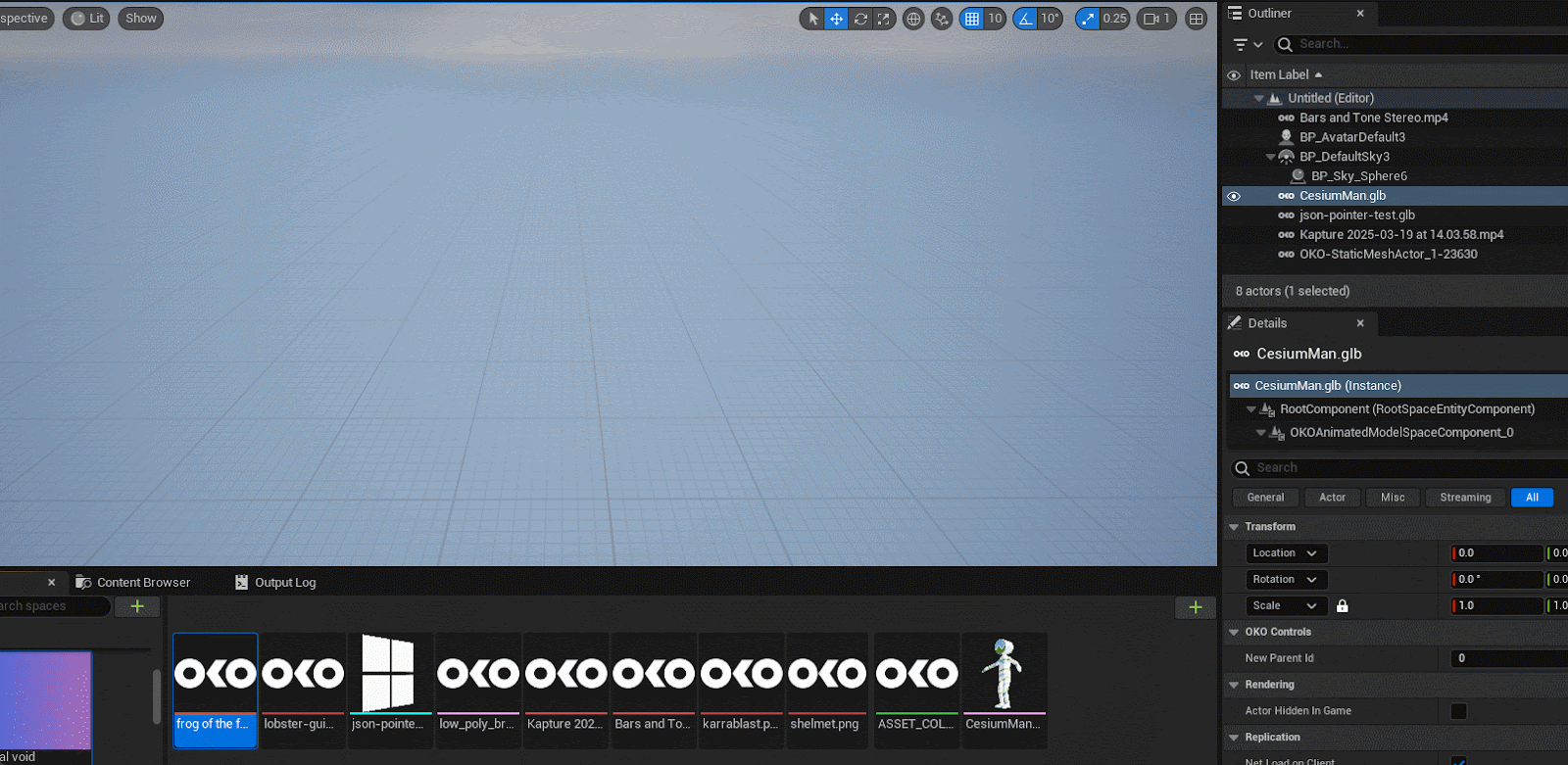Open the Location dropdown in Transform
1568x765 pixels.
(1286, 553)
